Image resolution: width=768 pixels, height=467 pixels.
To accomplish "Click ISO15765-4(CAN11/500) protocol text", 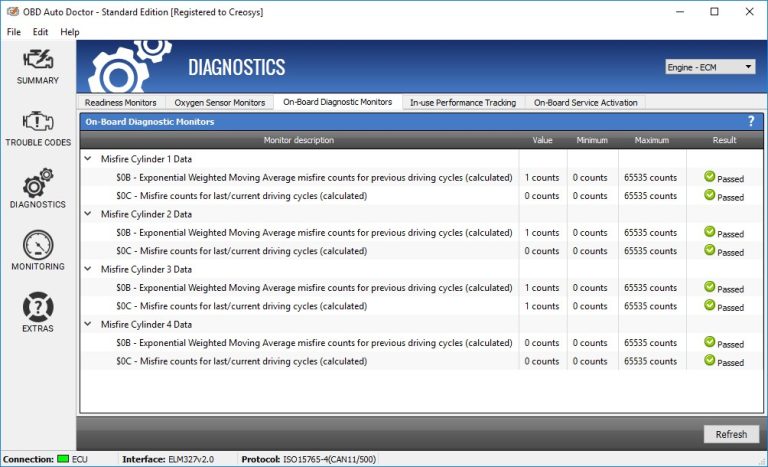I will click(x=329, y=459).
